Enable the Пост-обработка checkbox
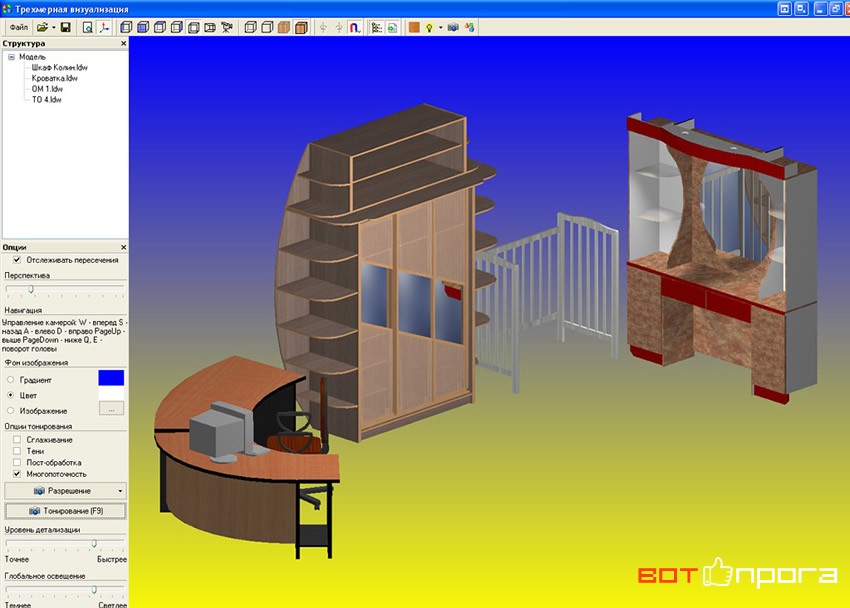Viewport: 850px width, 608px height. [17, 462]
